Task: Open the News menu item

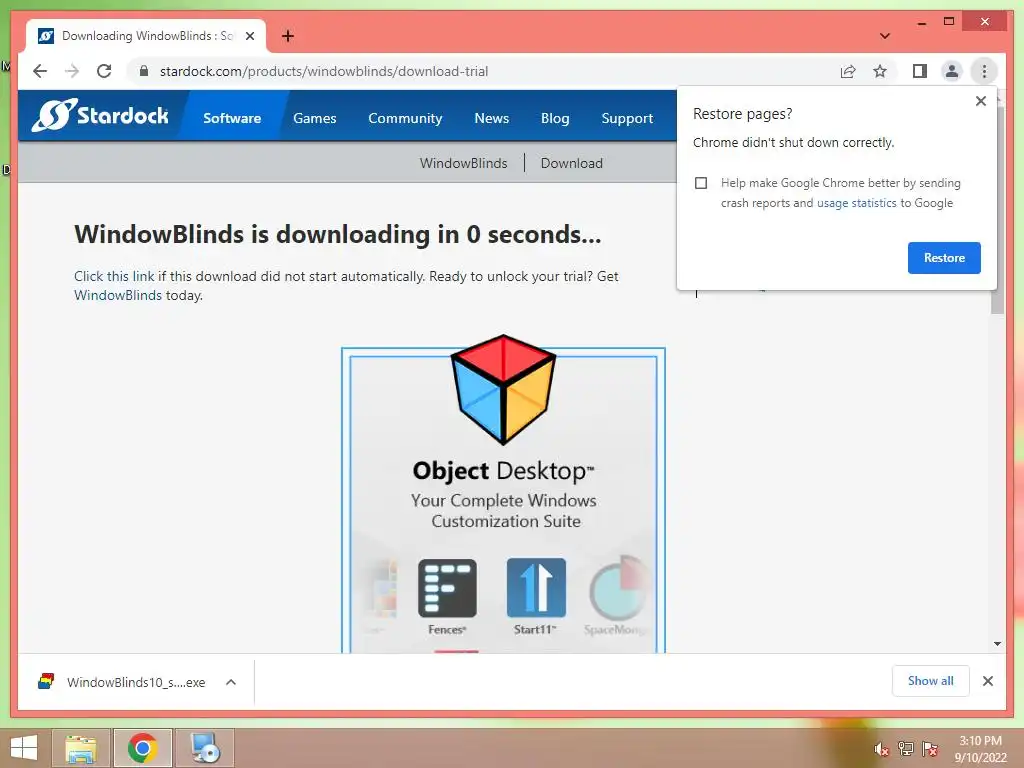Action: point(492,118)
